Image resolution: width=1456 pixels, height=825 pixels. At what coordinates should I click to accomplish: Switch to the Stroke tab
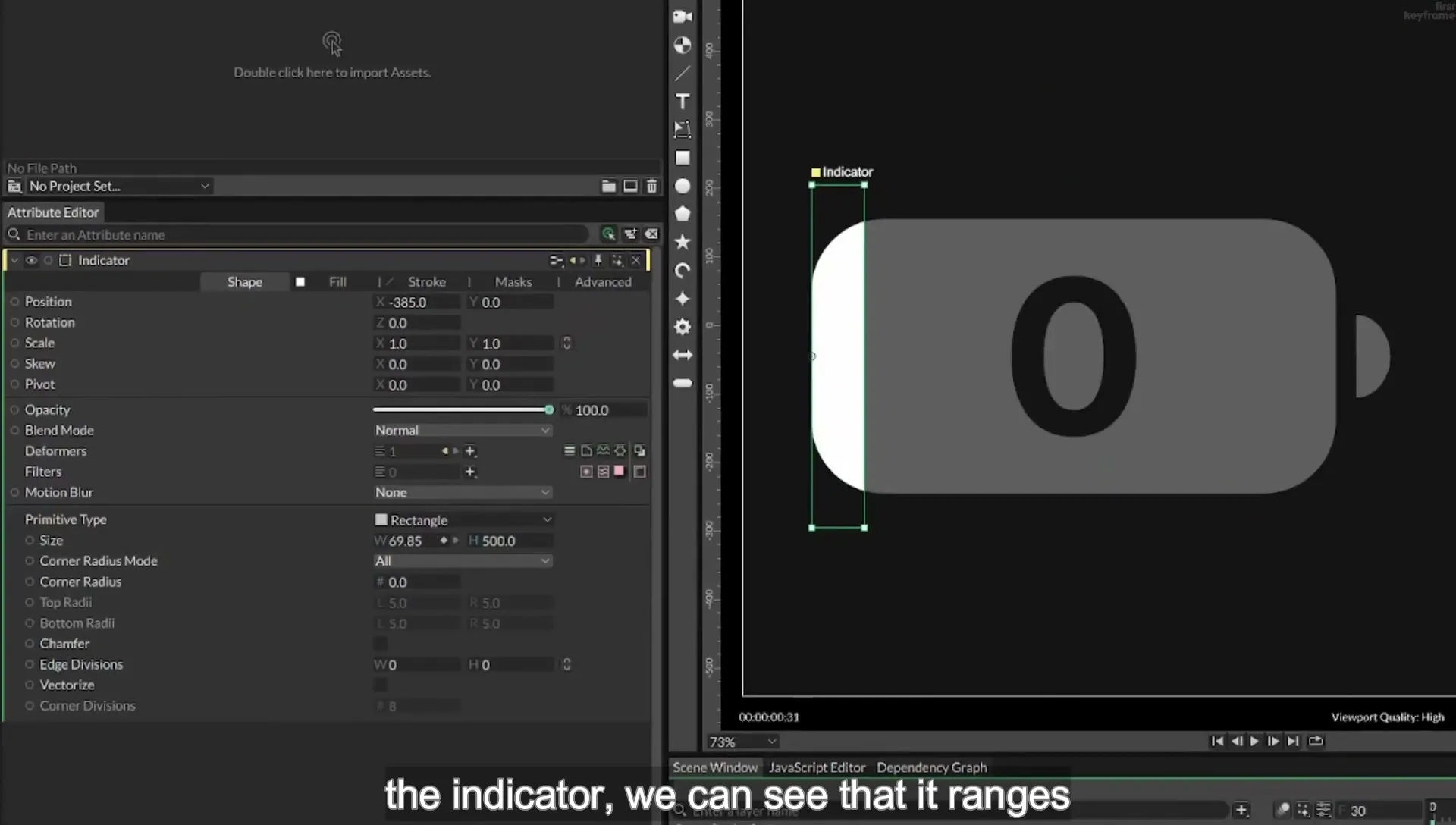click(427, 282)
